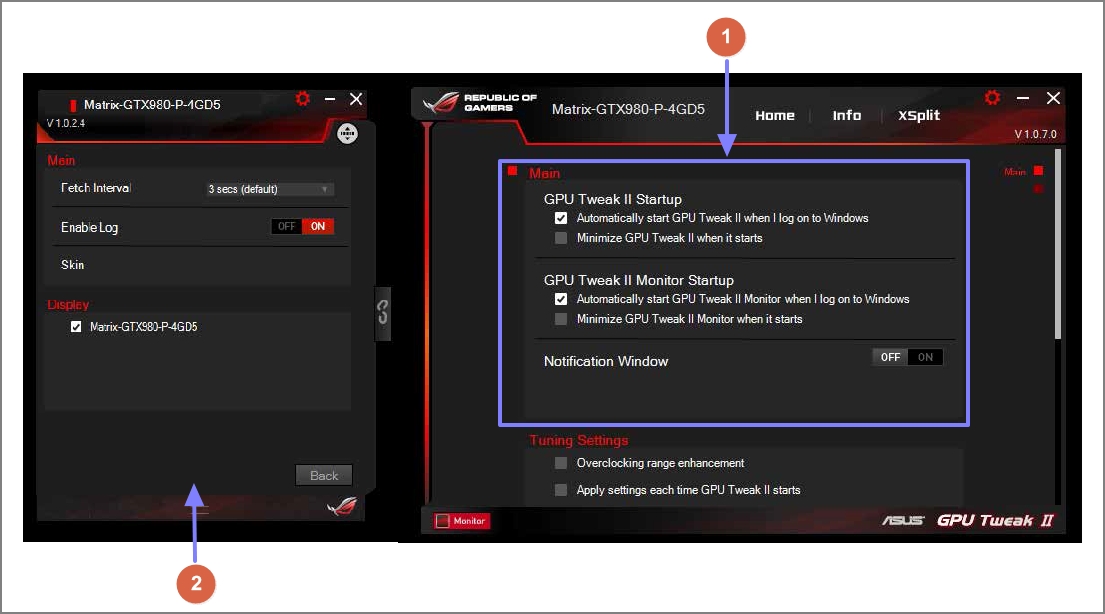This screenshot has height=614, width=1105.
Task: Open settings gear in GPU Tweak II window
Action: pos(992,97)
